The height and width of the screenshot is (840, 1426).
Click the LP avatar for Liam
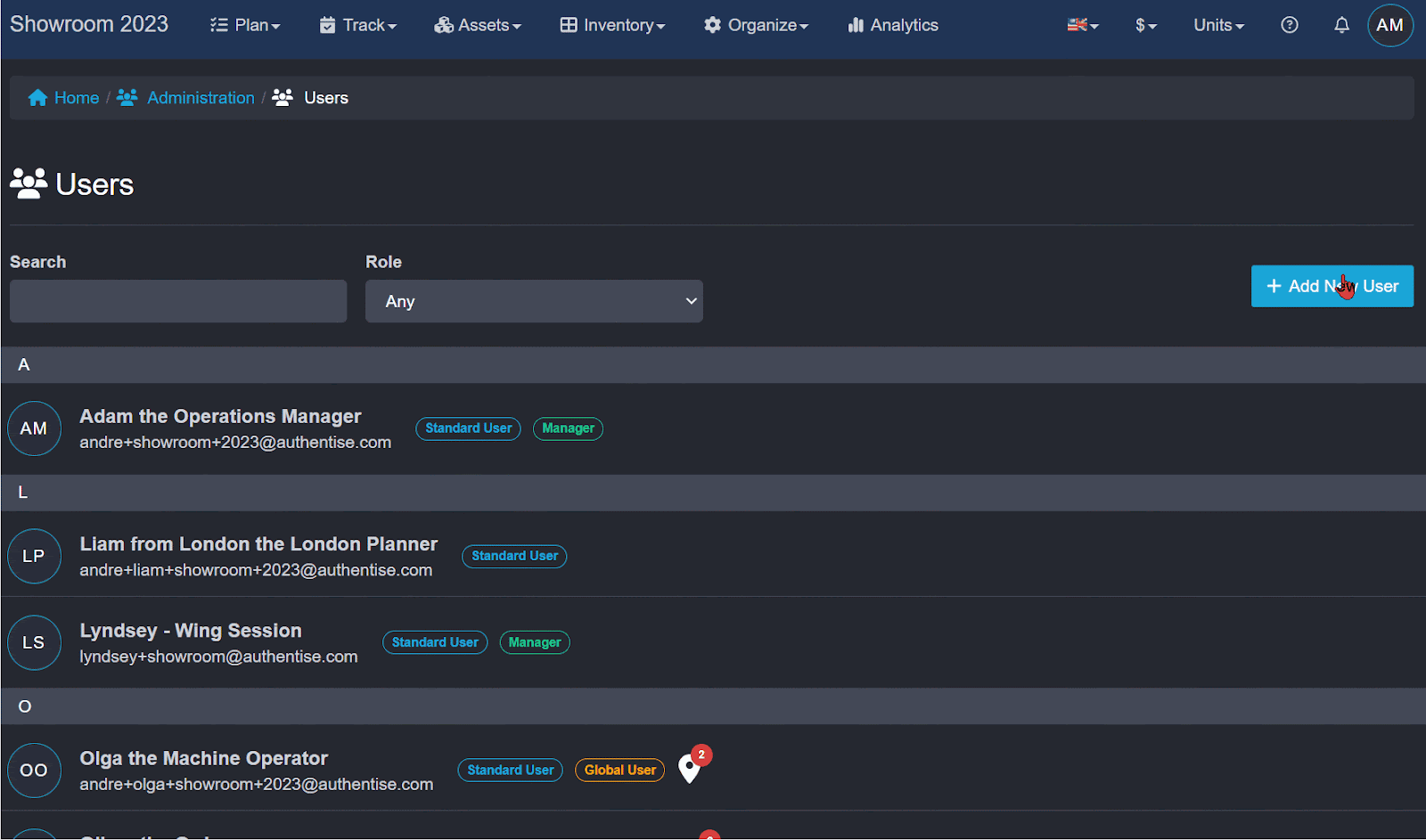pyautogui.click(x=34, y=557)
